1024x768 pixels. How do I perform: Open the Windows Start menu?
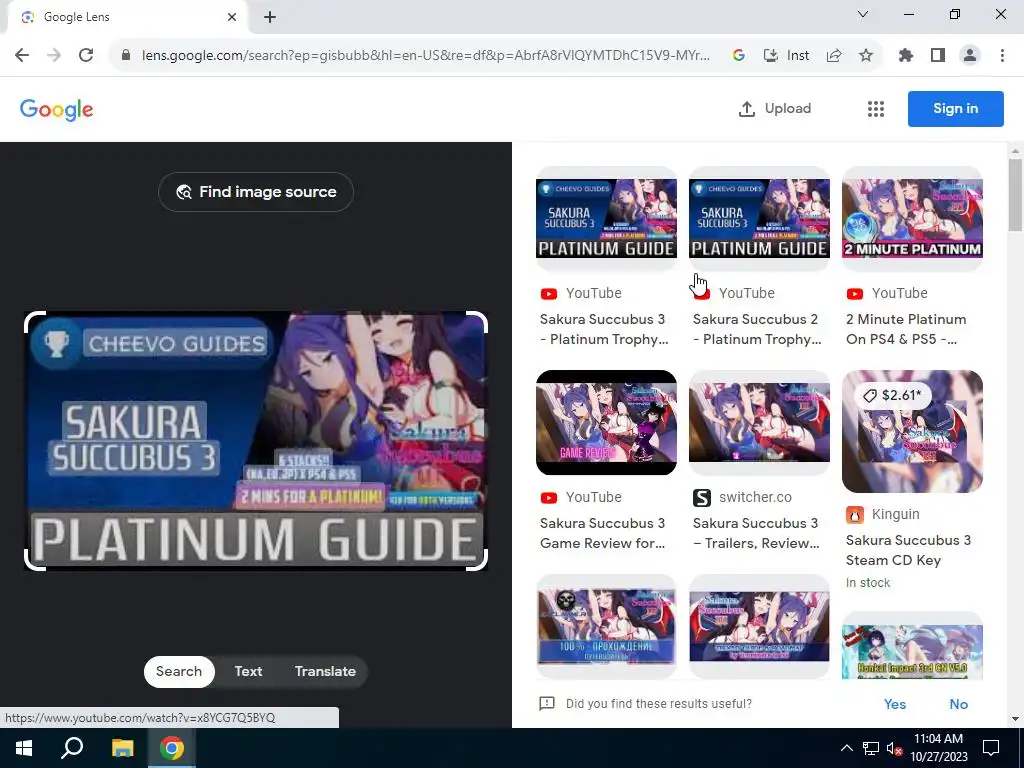(24, 748)
